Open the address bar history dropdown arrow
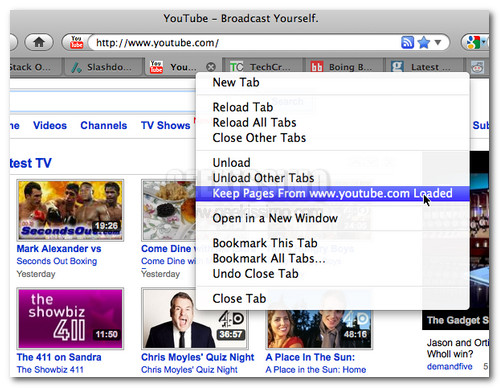 (438, 42)
